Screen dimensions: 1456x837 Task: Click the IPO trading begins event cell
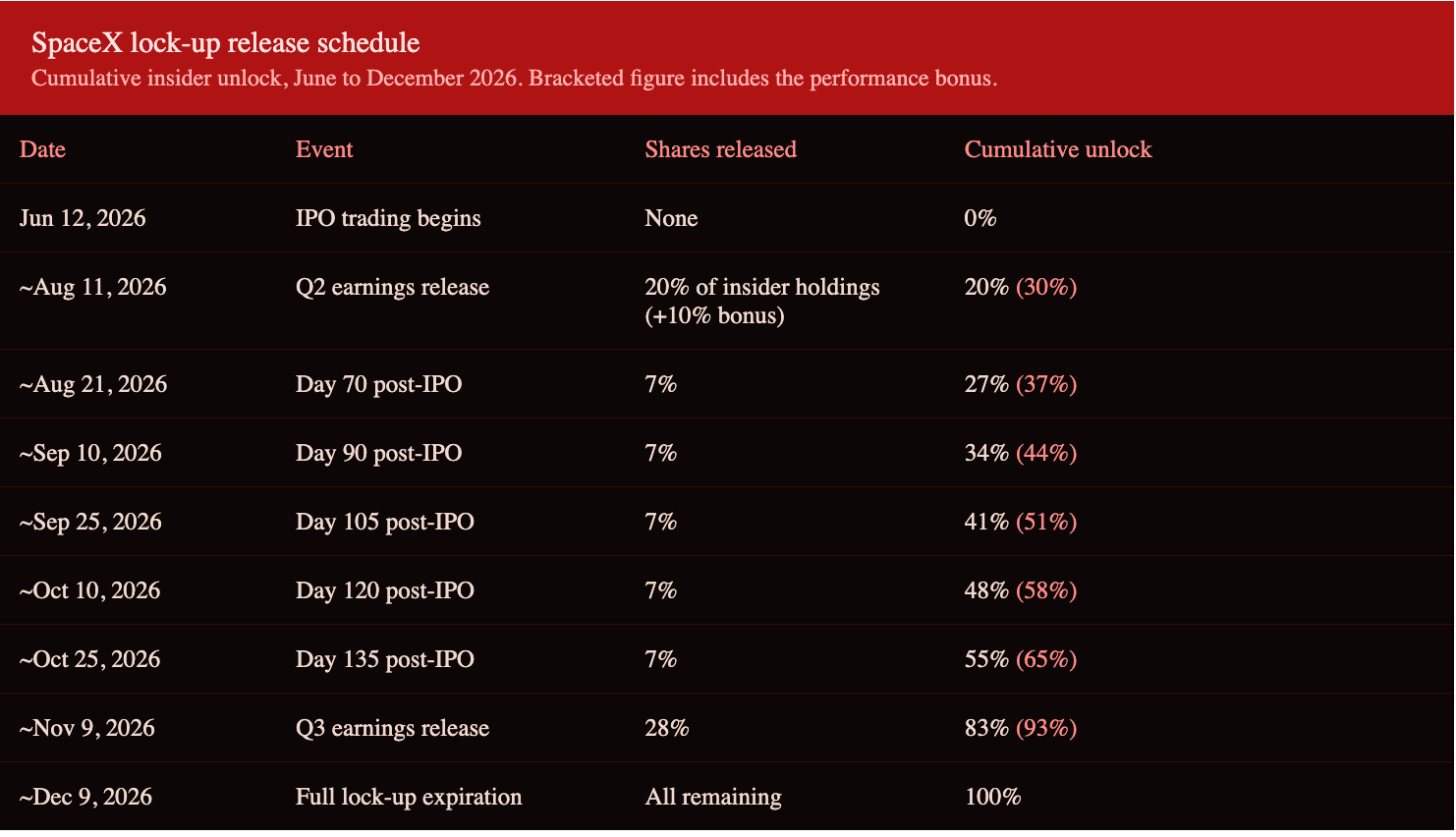click(388, 218)
